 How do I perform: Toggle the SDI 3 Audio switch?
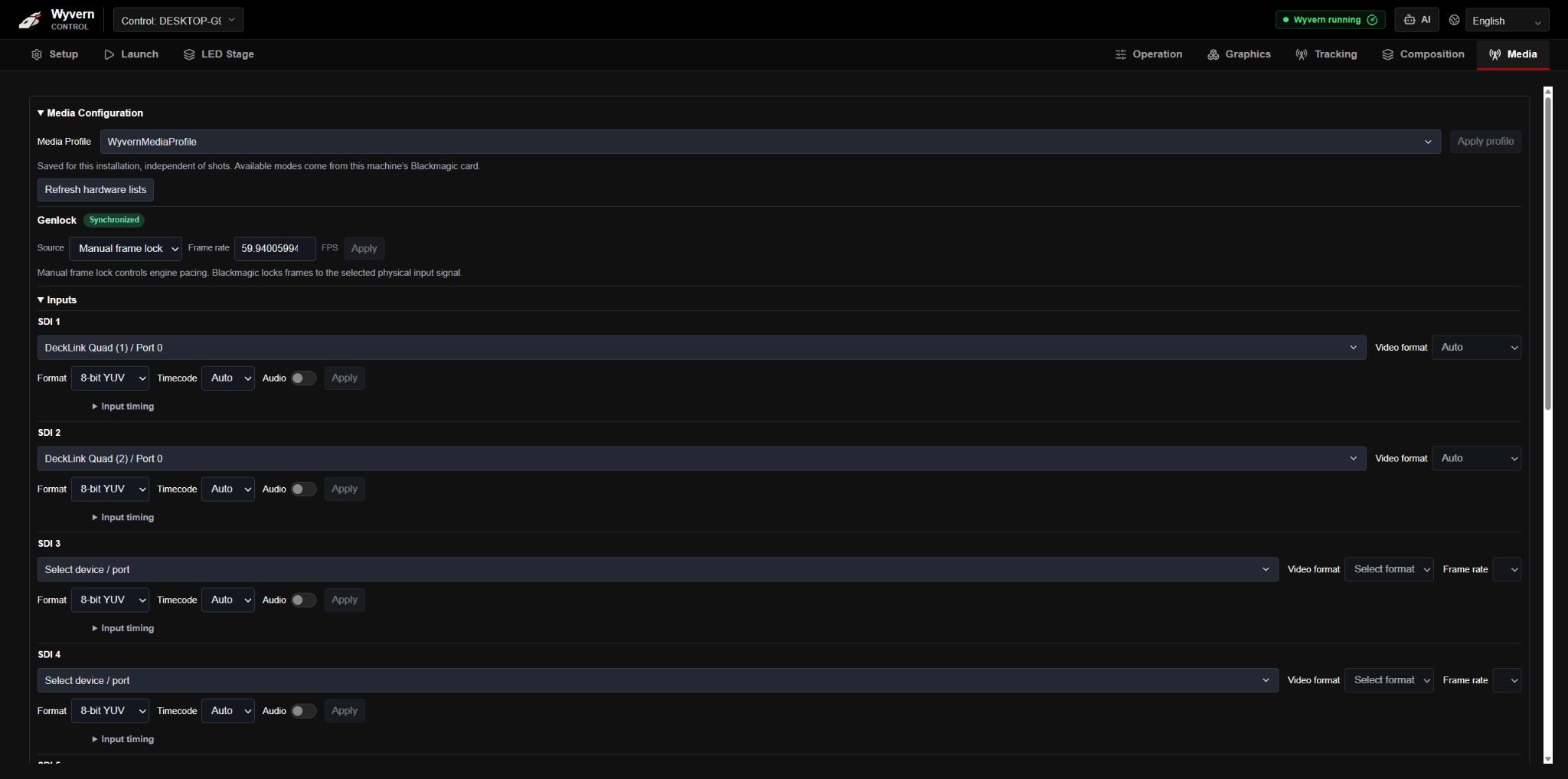[303, 601]
